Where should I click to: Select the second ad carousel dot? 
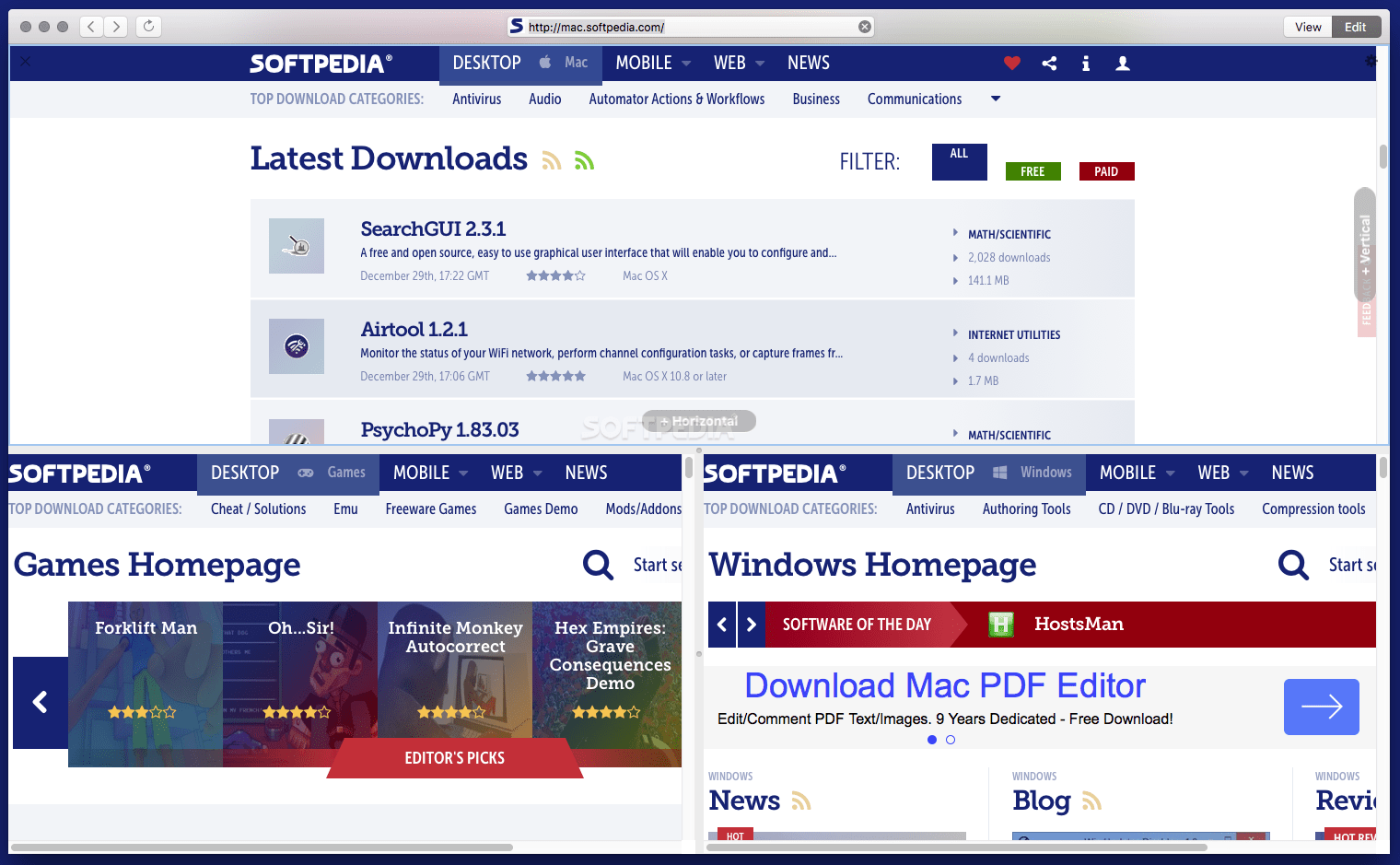[x=951, y=740]
